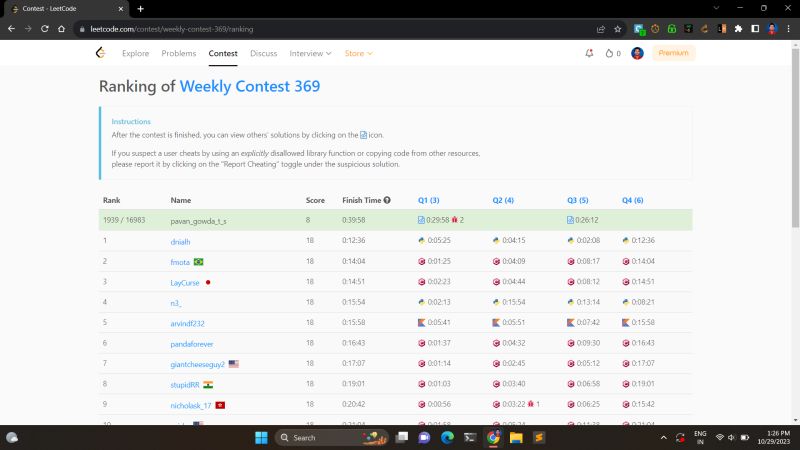800x450 pixels.
Task: Open arvindf232's profile link
Action: click(x=187, y=323)
